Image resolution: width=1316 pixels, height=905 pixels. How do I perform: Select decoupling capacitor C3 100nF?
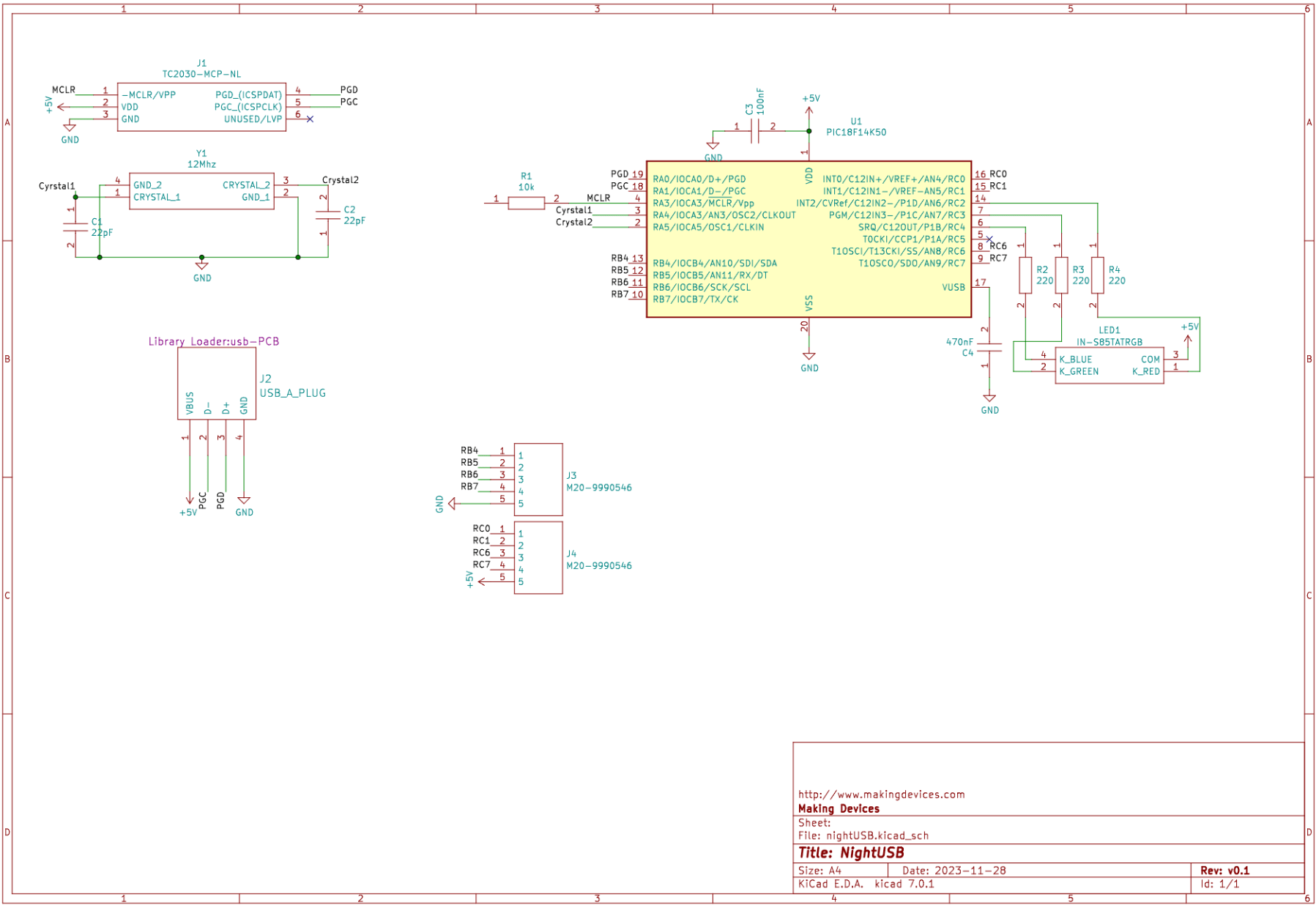click(x=754, y=129)
